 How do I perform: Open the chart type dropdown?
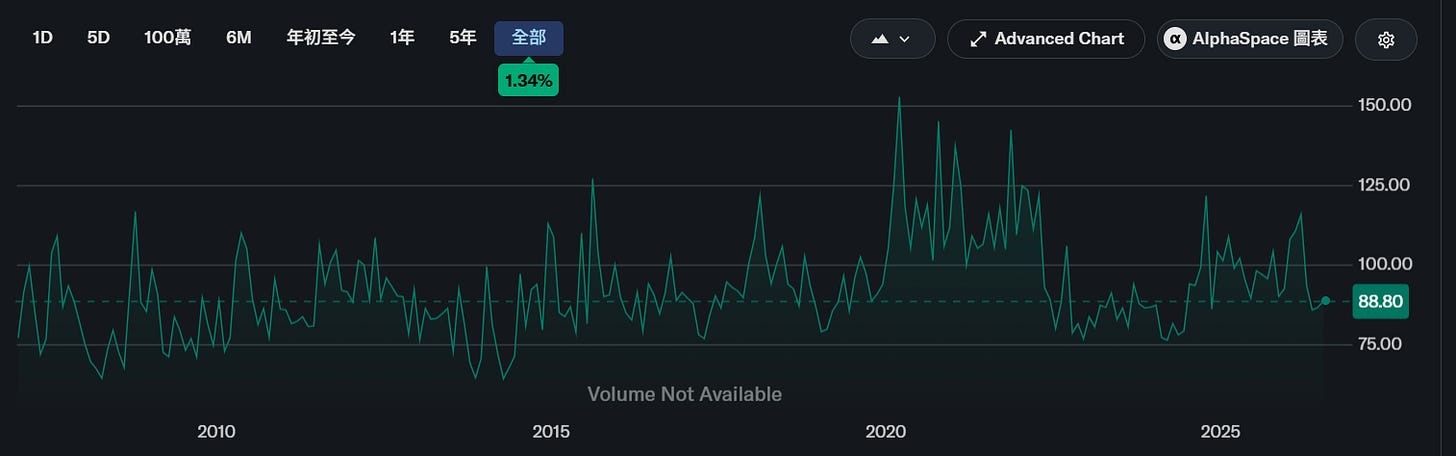tap(892, 39)
